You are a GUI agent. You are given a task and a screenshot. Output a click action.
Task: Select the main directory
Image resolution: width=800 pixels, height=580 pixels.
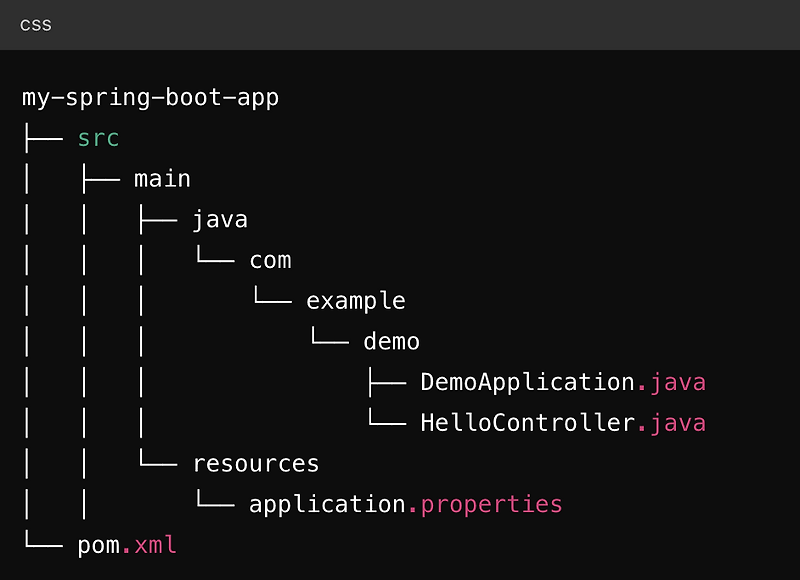(x=162, y=178)
